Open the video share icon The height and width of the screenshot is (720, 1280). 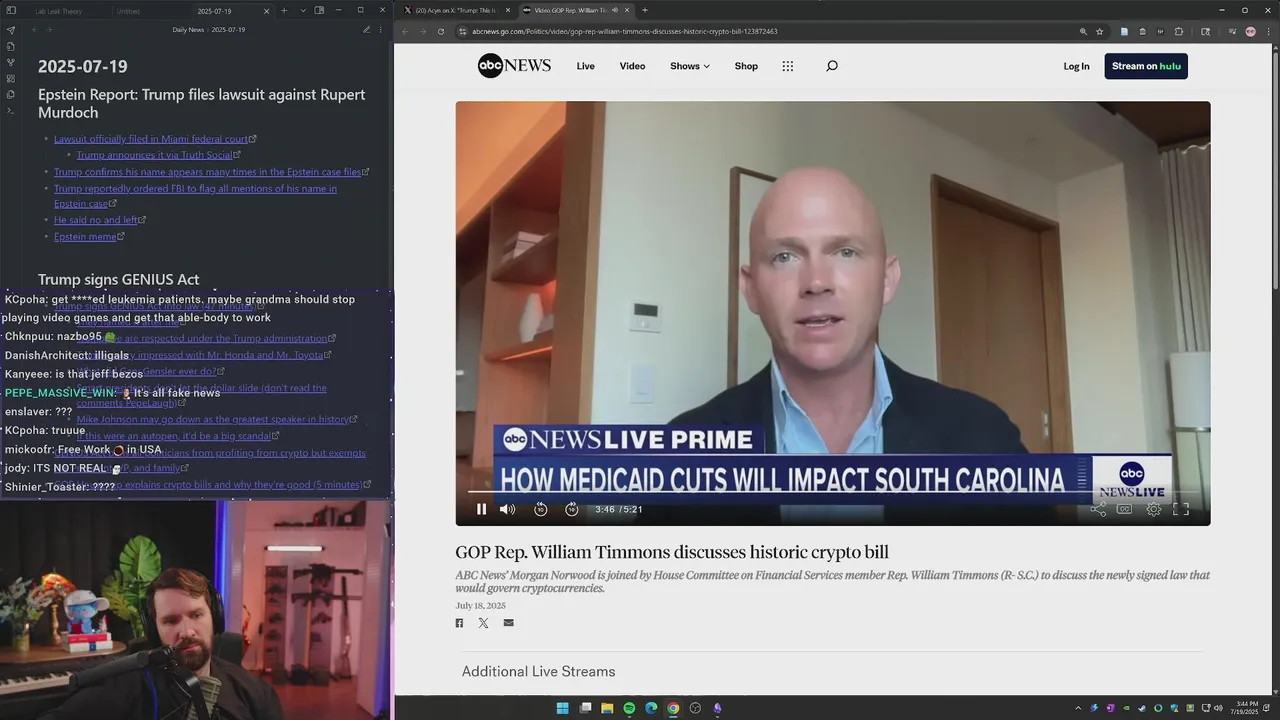click(x=1098, y=509)
